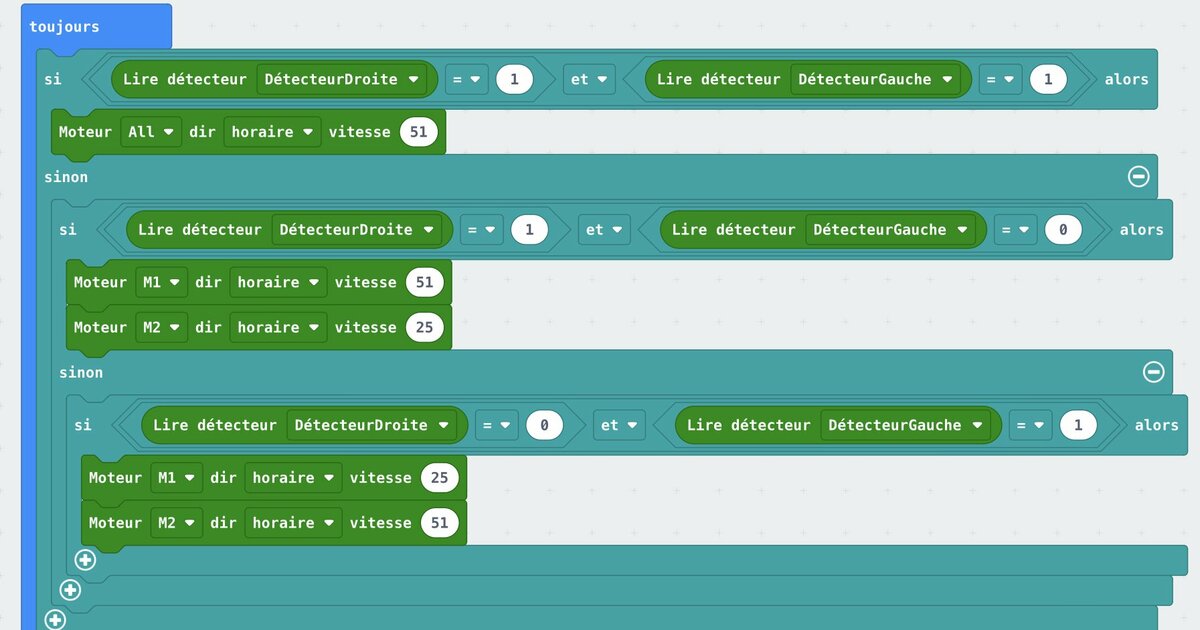Click the bottom-left plus icon to extend outer si
The image size is (1200, 630).
[x=57, y=618]
